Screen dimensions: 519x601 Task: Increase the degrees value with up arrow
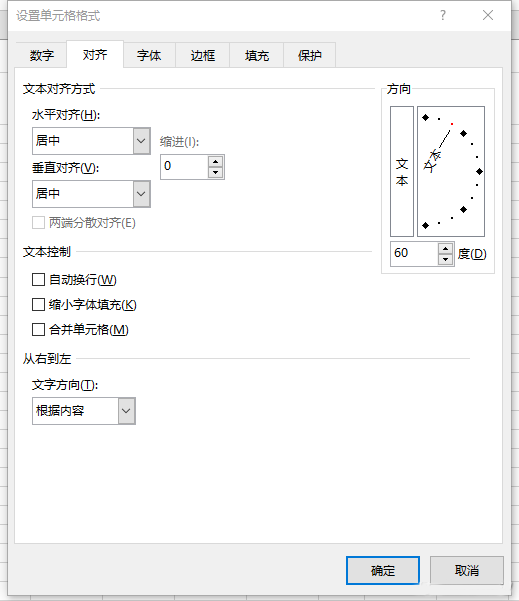coord(445,249)
